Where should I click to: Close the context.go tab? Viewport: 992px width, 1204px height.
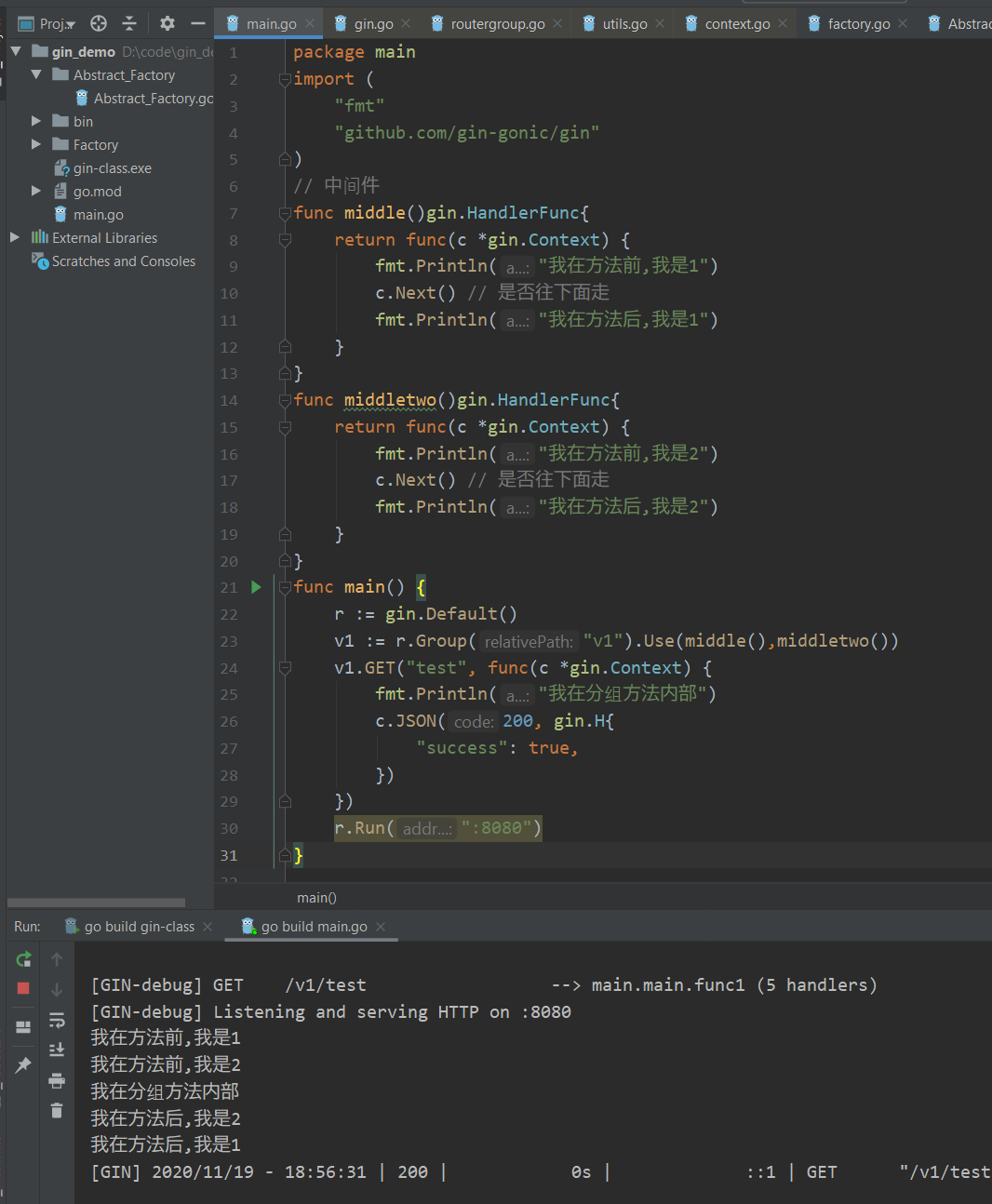(x=783, y=24)
